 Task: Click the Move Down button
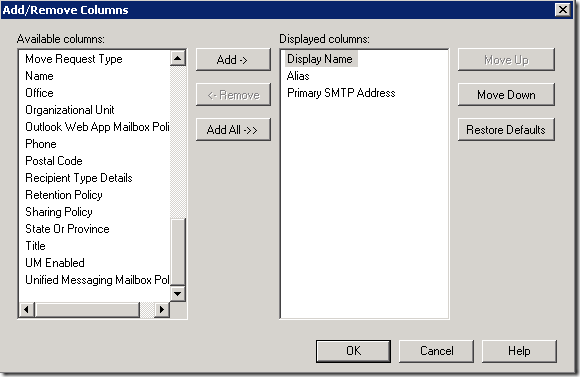click(506, 95)
